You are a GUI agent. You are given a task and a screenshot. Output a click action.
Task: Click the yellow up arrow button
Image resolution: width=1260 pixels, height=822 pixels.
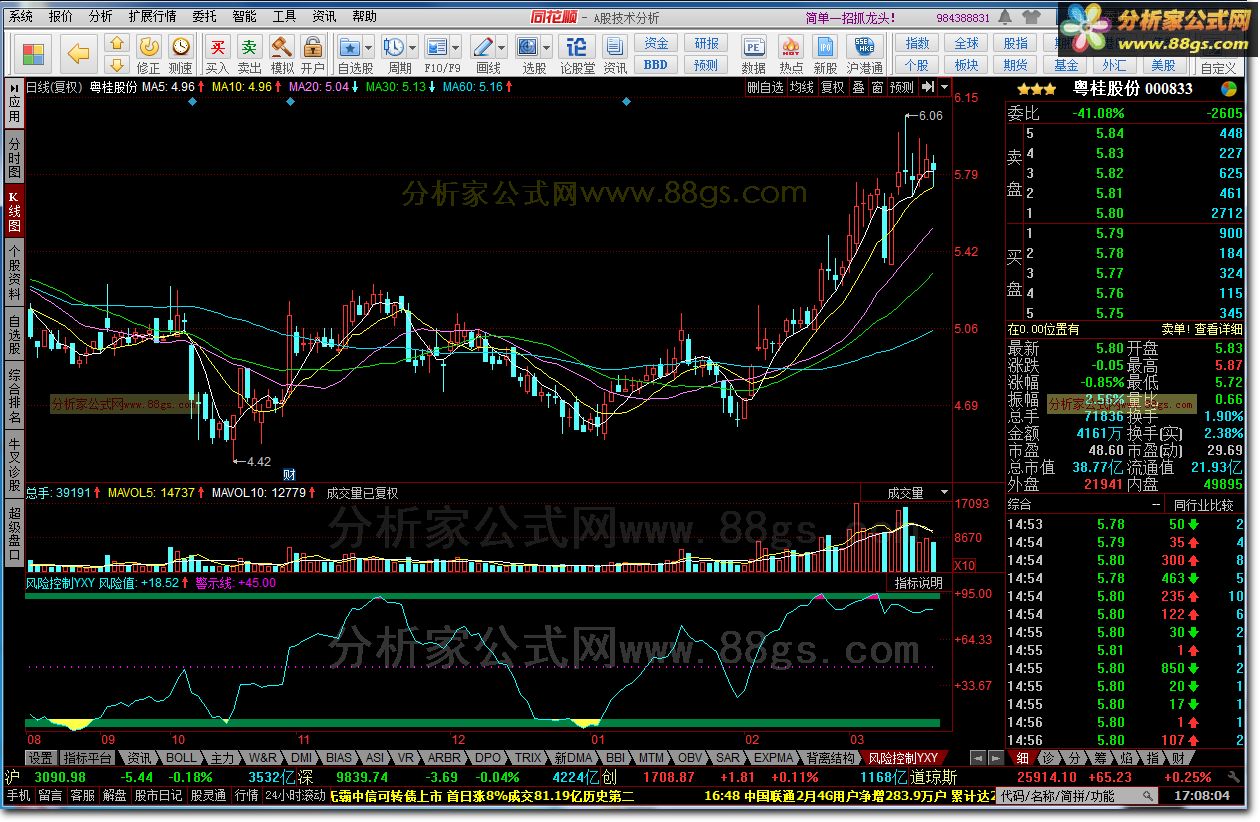coord(117,43)
